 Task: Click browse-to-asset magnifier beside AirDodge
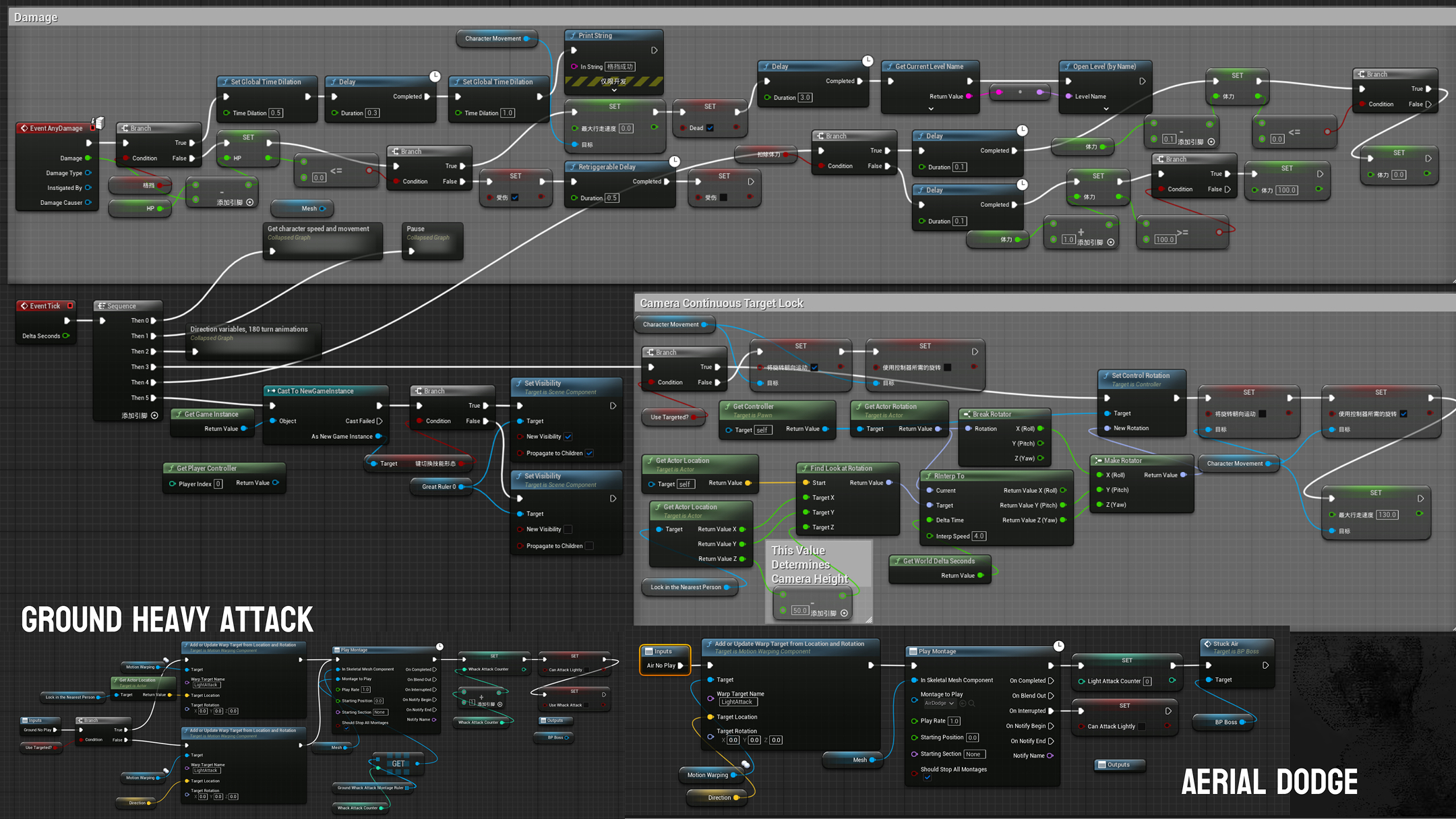(x=972, y=703)
